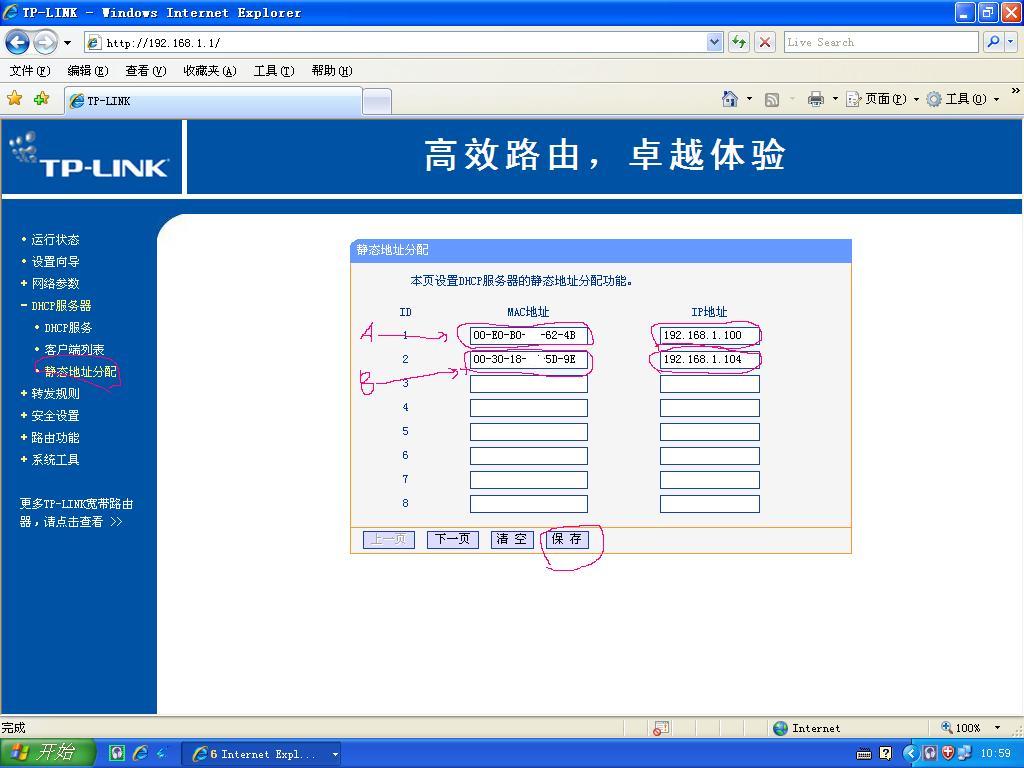Viewport: 1024px width, 768px height.
Task: Click the Home page icon
Action: (x=729, y=99)
